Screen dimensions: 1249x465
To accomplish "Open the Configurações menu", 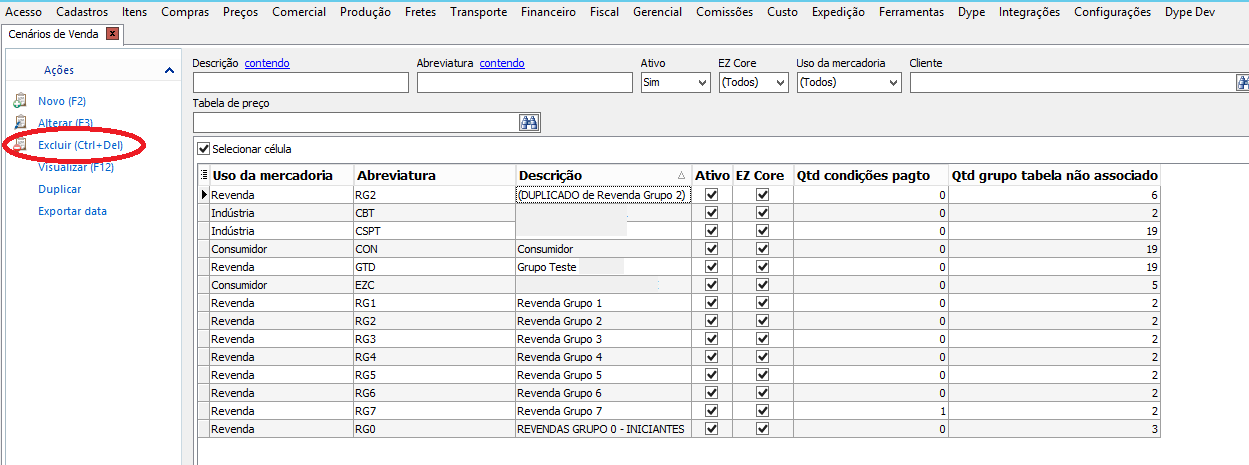I will pos(1112,12).
